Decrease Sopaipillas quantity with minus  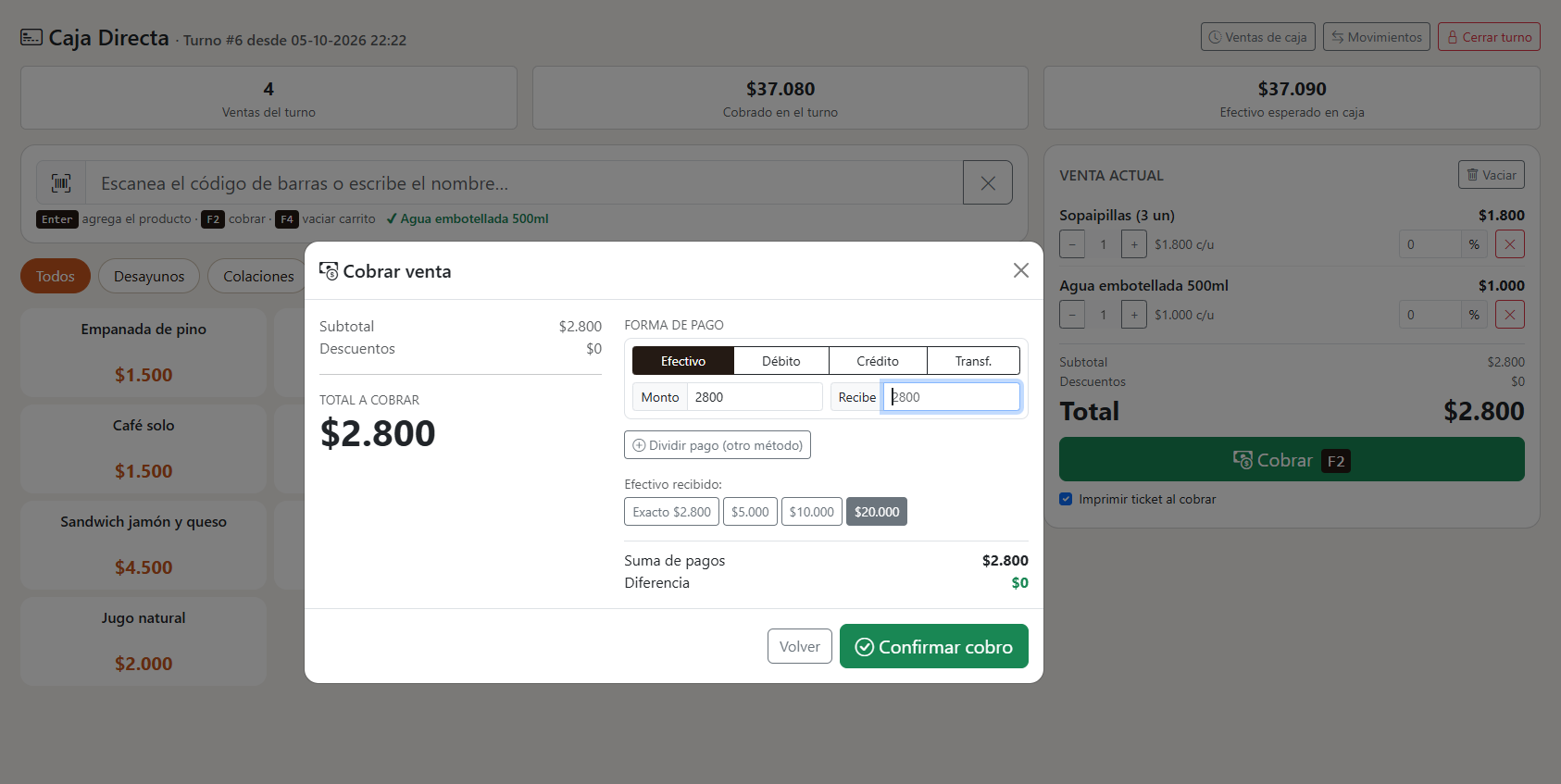point(1072,244)
